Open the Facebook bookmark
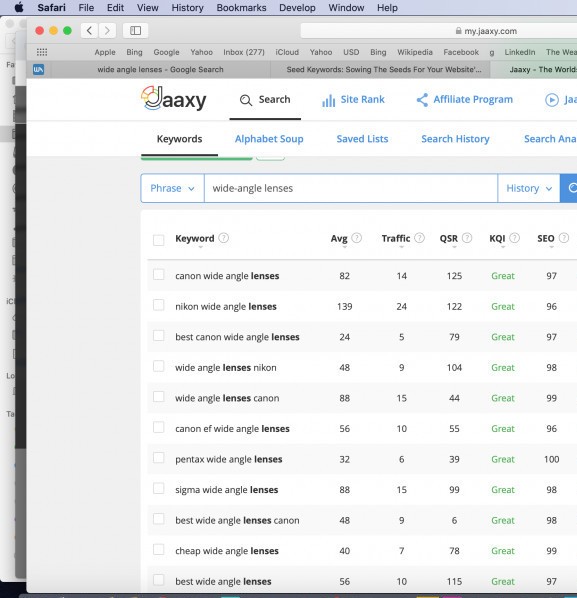The width and height of the screenshot is (577, 598). pyautogui.click(x=461, y=52)
